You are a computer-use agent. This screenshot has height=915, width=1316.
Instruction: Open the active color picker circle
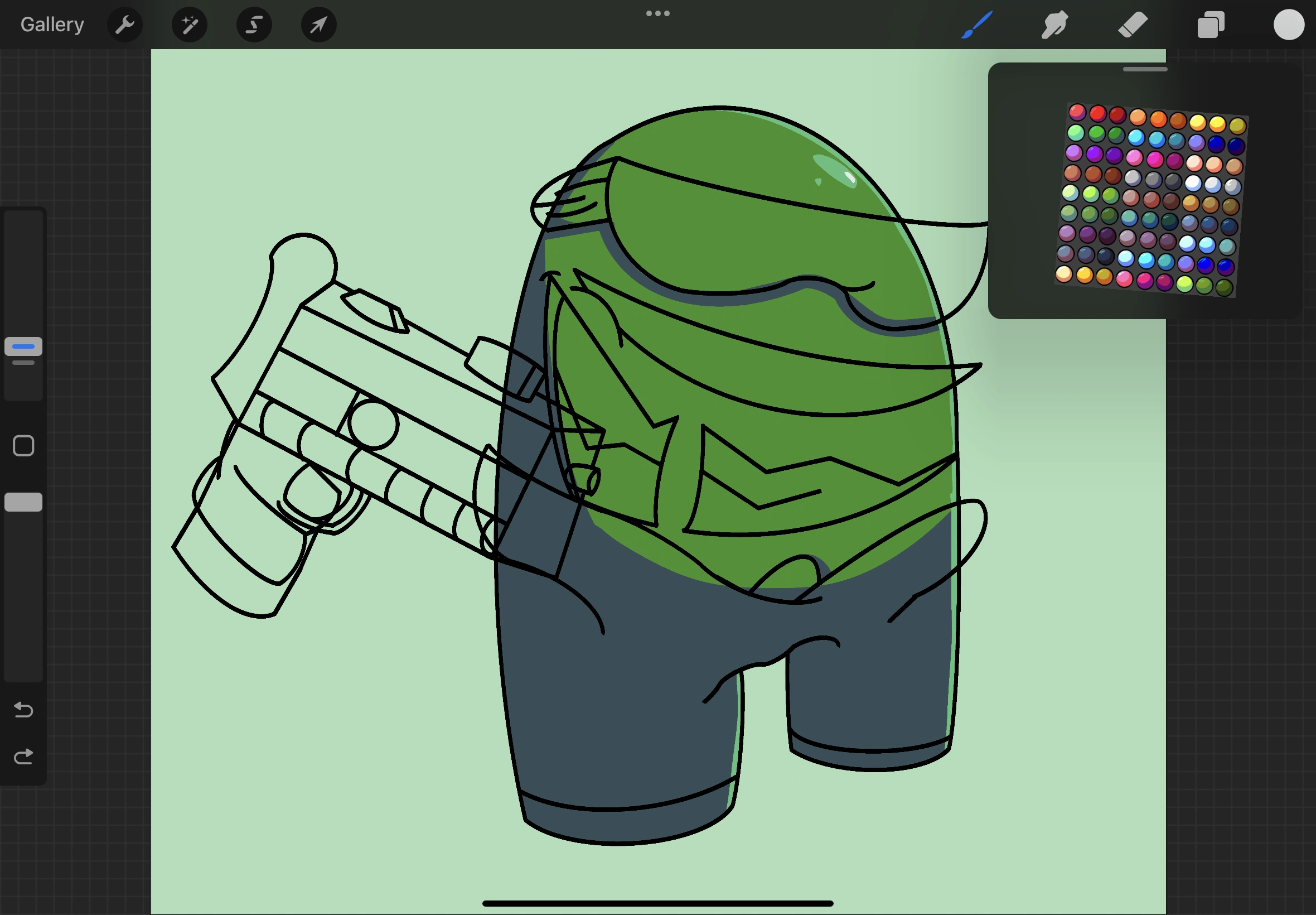pos(1289,24)
